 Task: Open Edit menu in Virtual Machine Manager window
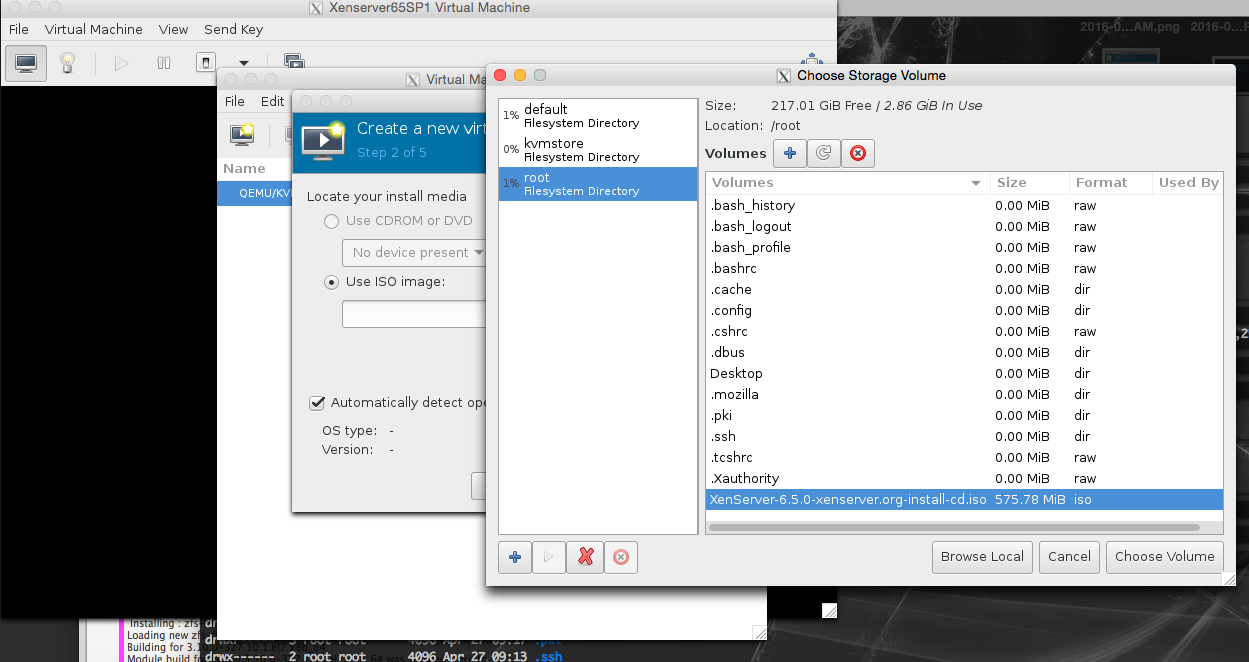(272, 101)
